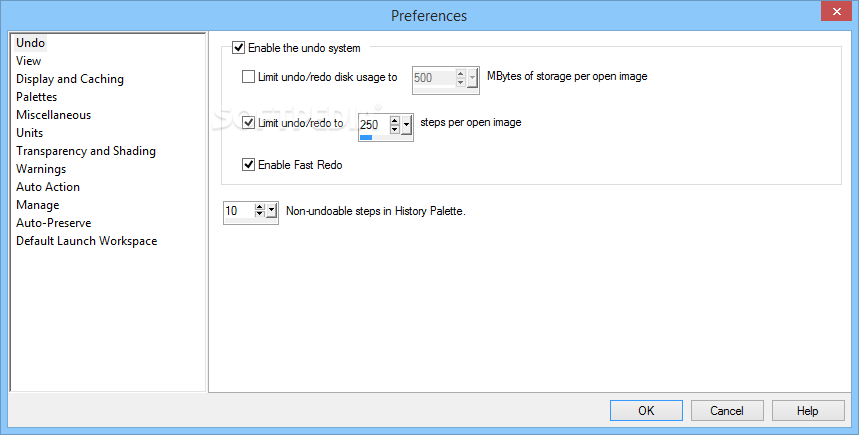Select the Undo preferences category

pos(30,43)
